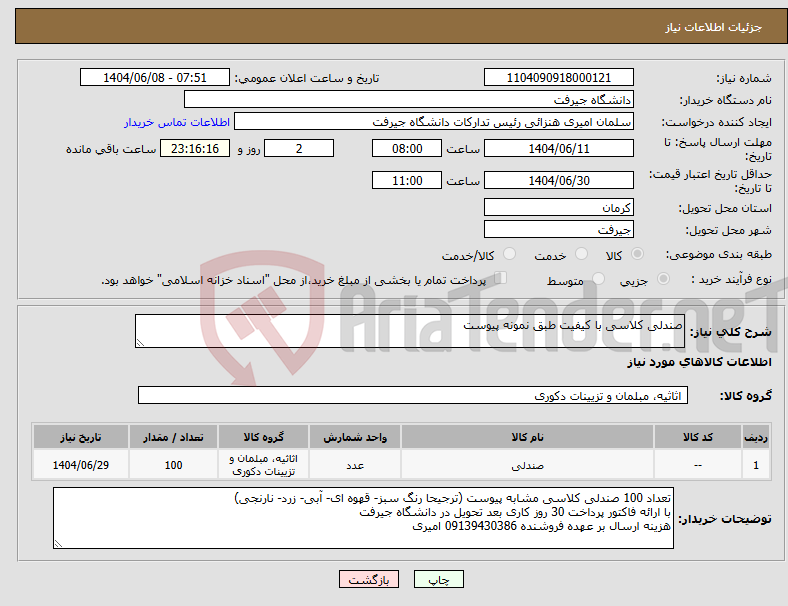This screenshot has width=788, height=606.
Task: Click the ردیف column header
Action: pyautogui.click(x=756, y=437)
